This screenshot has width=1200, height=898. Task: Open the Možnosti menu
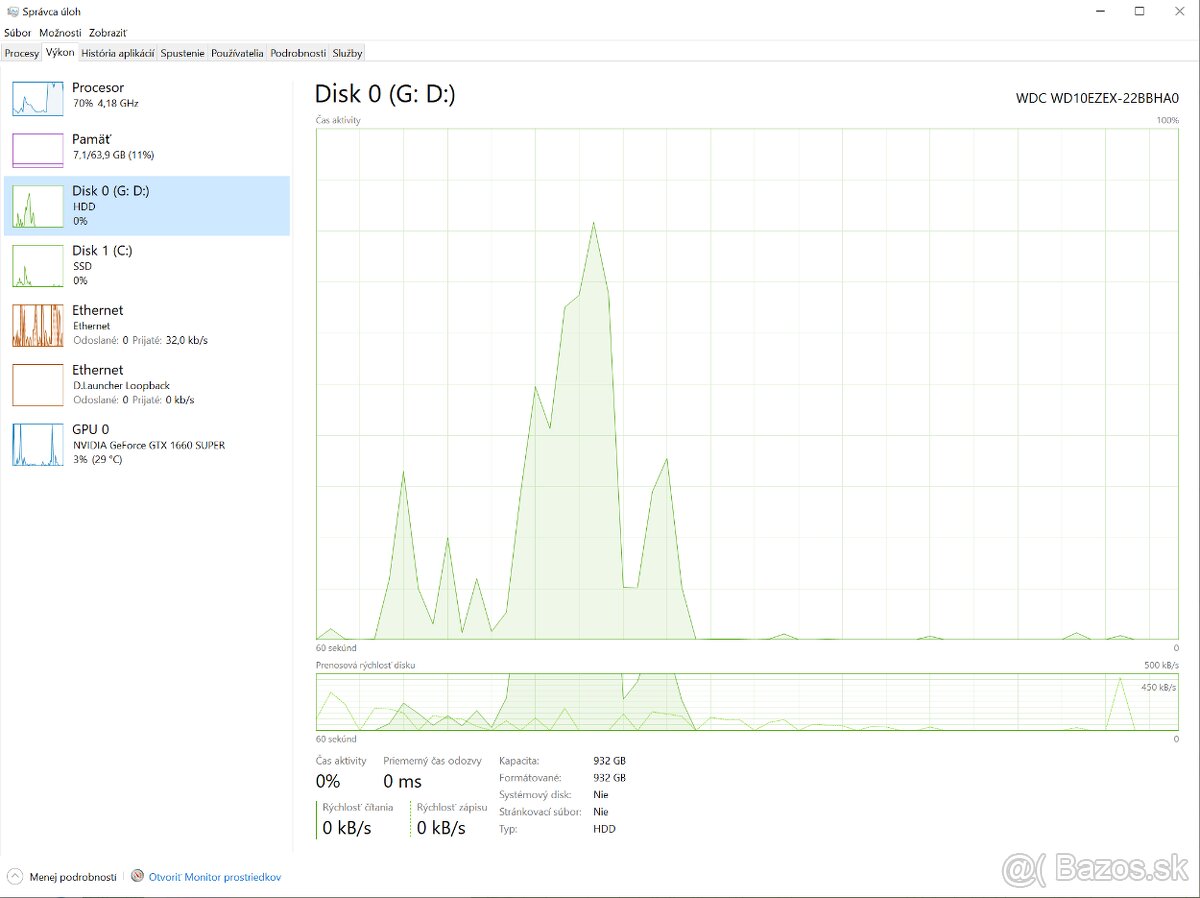[x=60, y=33]
